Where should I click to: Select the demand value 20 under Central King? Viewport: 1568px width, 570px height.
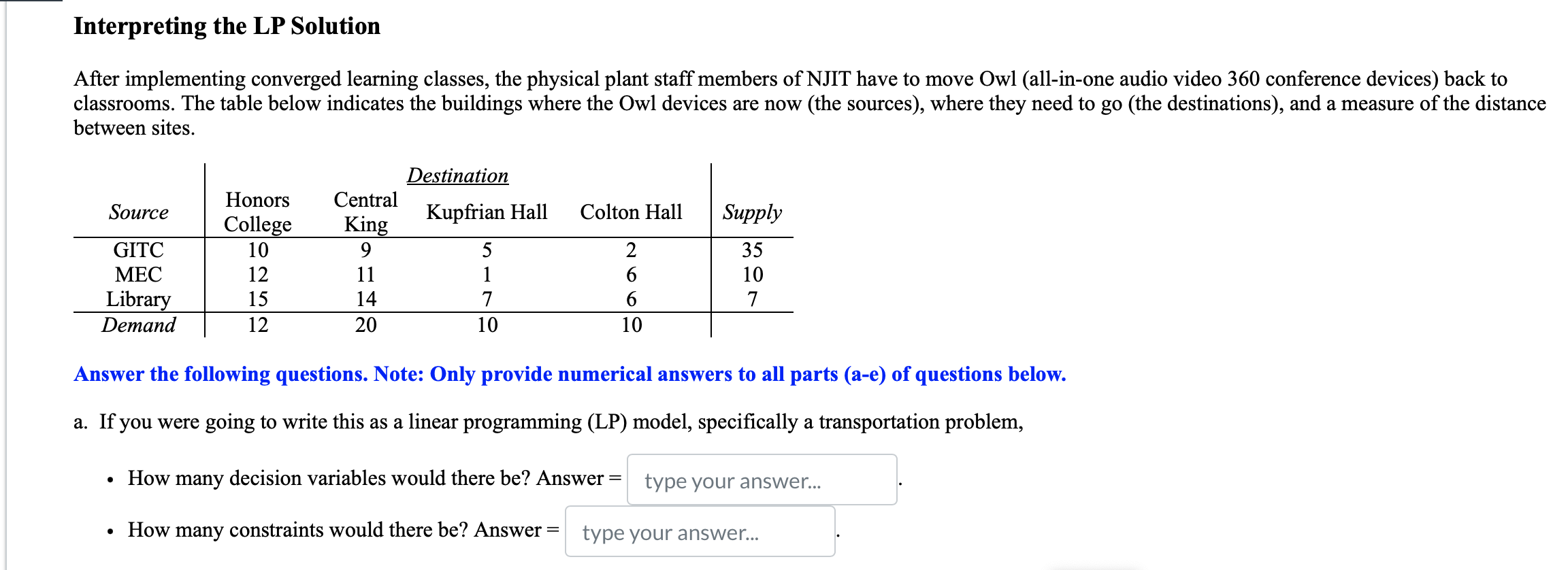(x=365, y=324)
